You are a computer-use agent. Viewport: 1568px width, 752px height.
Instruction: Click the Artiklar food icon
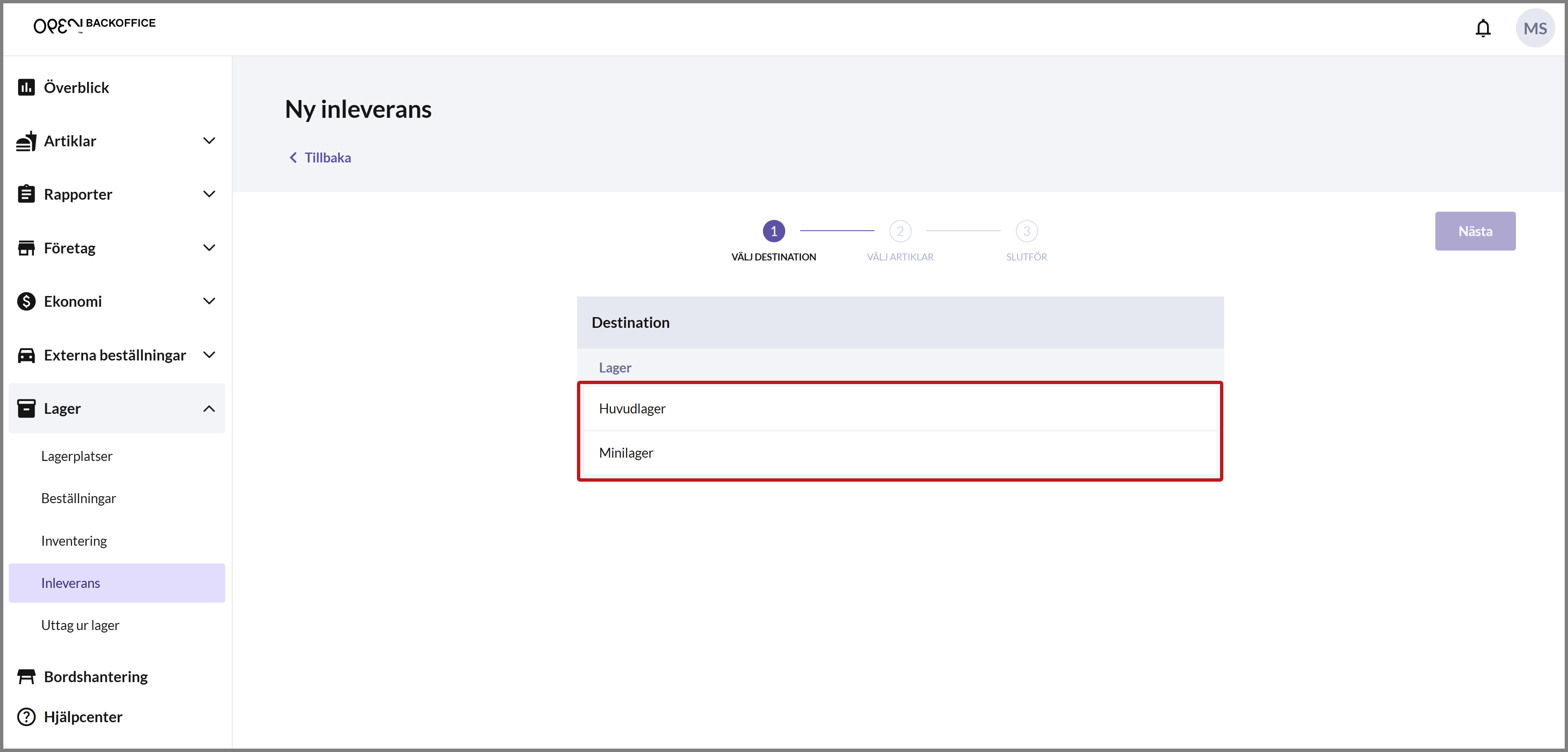point(26,141)
